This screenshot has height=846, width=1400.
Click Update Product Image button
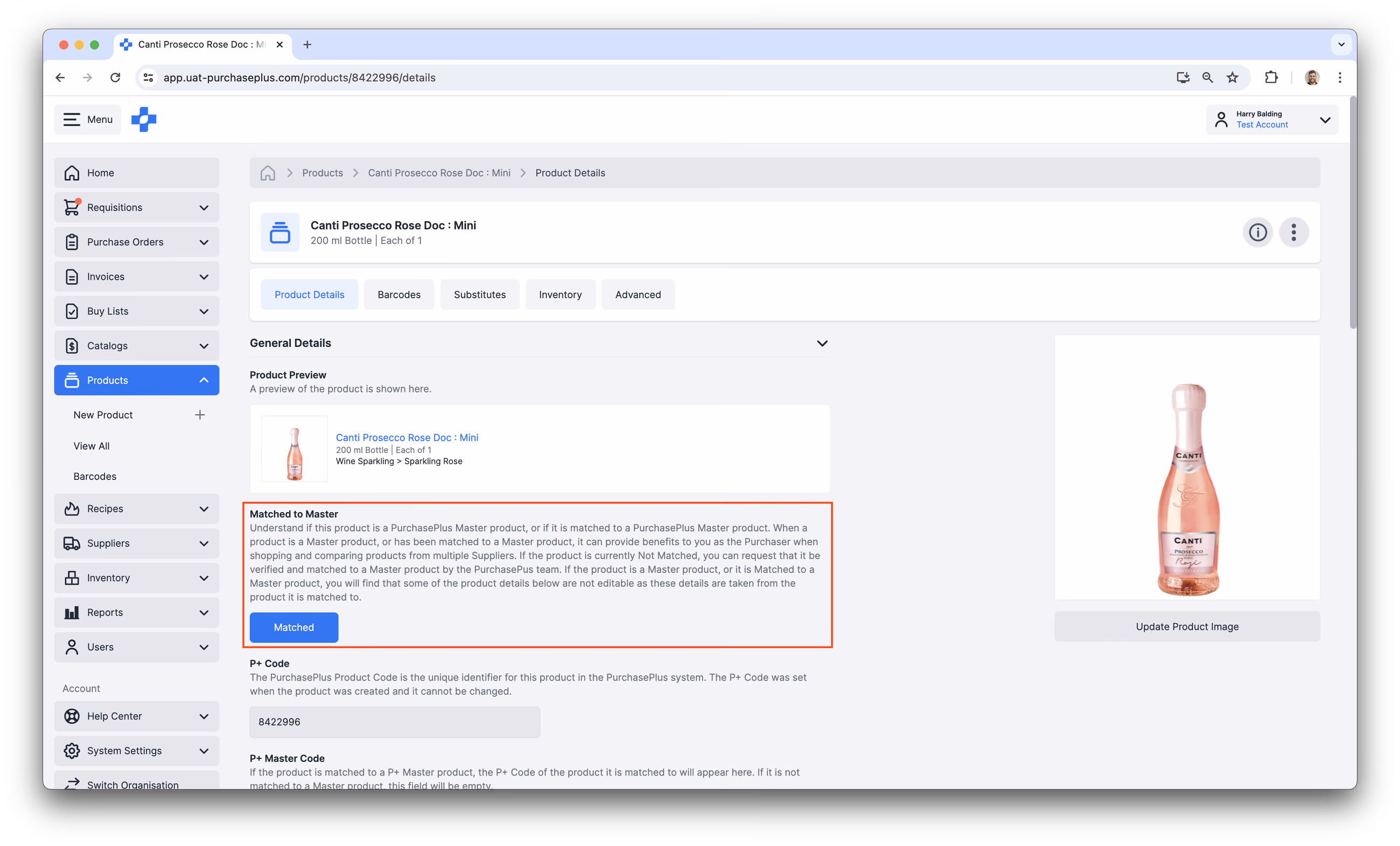(1187, 626)
